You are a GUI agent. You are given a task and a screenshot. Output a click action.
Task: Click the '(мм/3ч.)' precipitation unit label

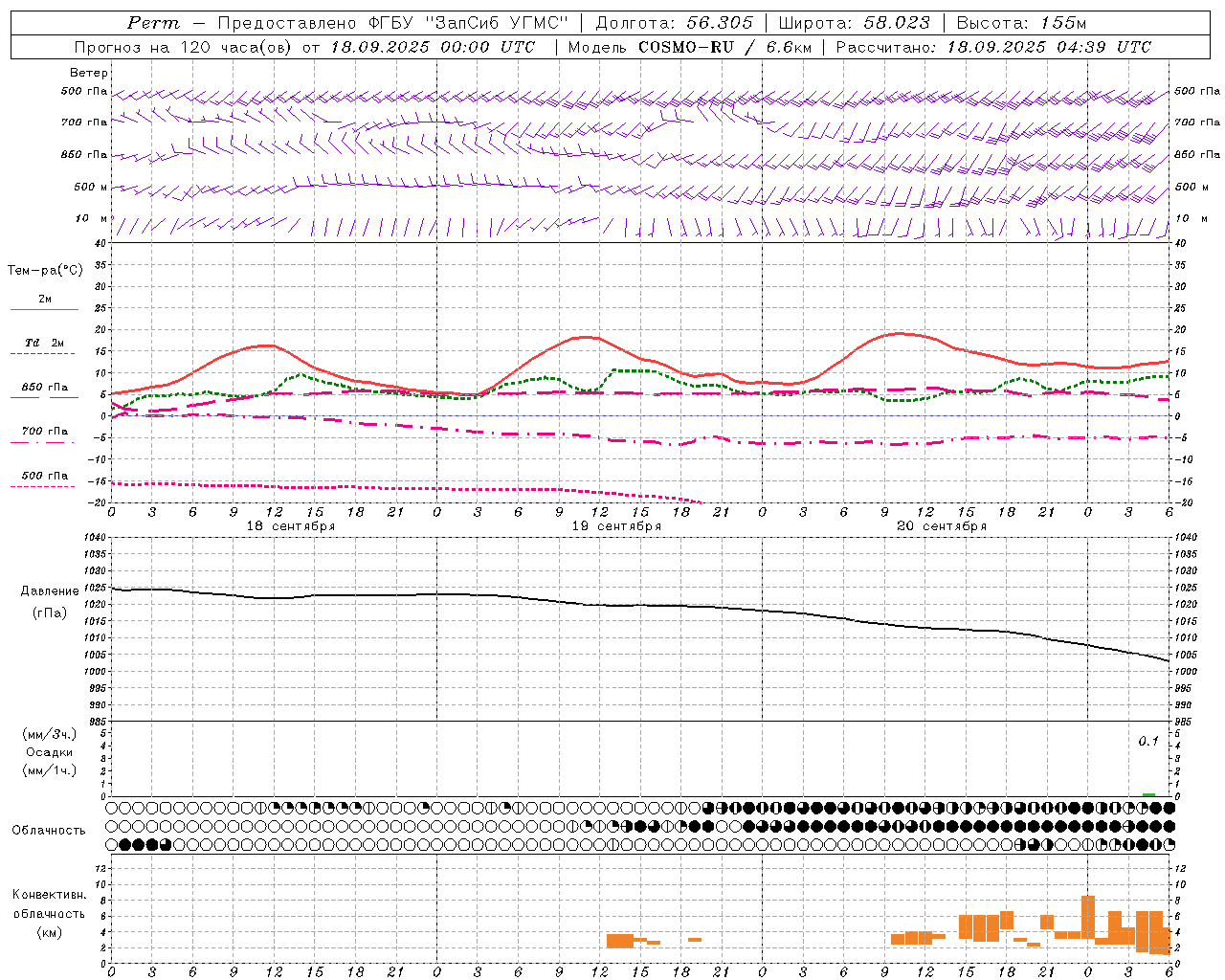pyautogui.click(x=49, y=734)
